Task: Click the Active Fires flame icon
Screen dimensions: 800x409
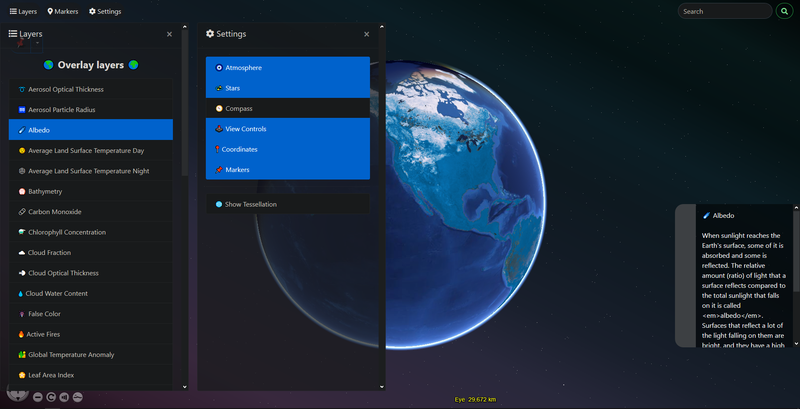Action: (22, 334)
